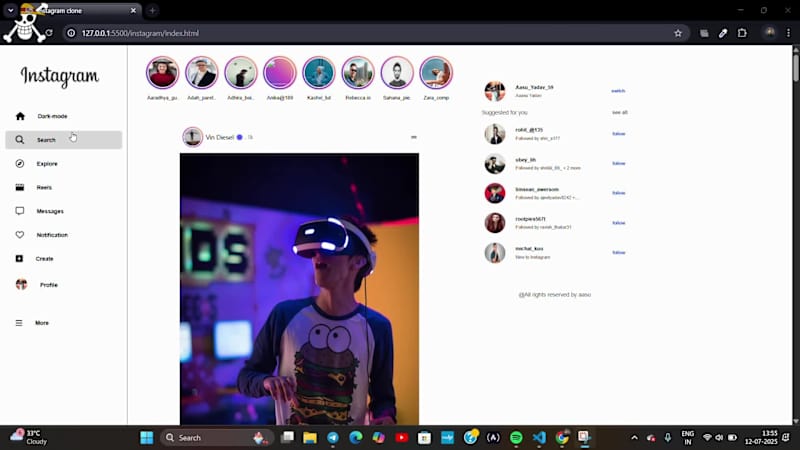Viewport: 800px width, 450px height.
Task: Open File Explorer from taskbar
Action: point(310,438)
